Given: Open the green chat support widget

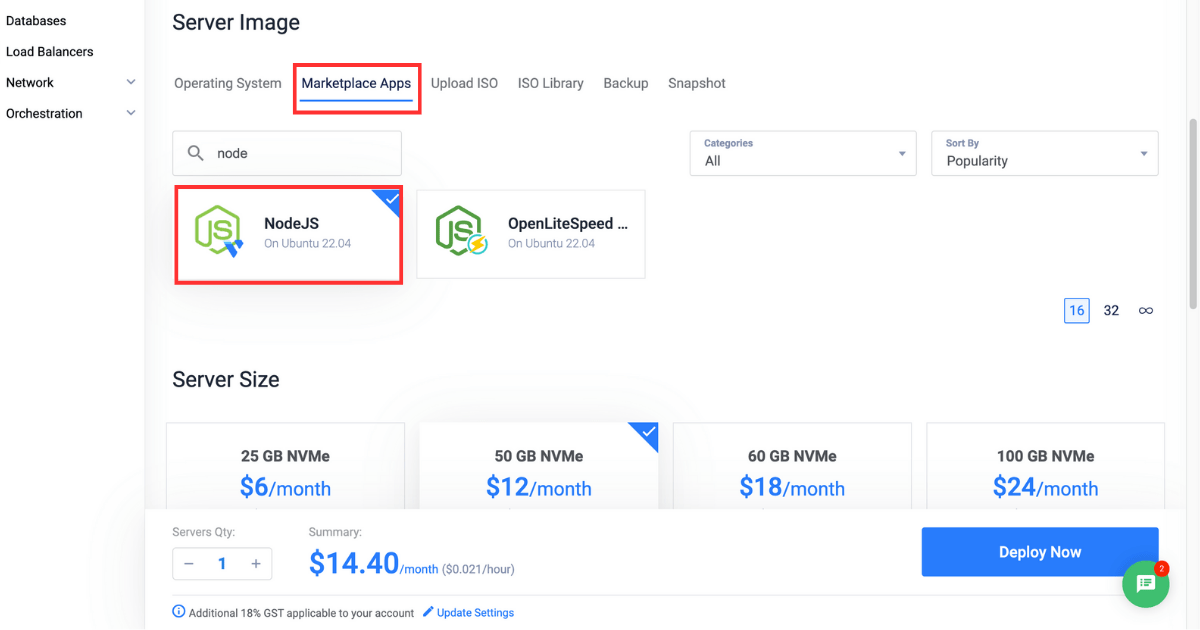Looking at the screenshot, I should tap(1146, 584).
